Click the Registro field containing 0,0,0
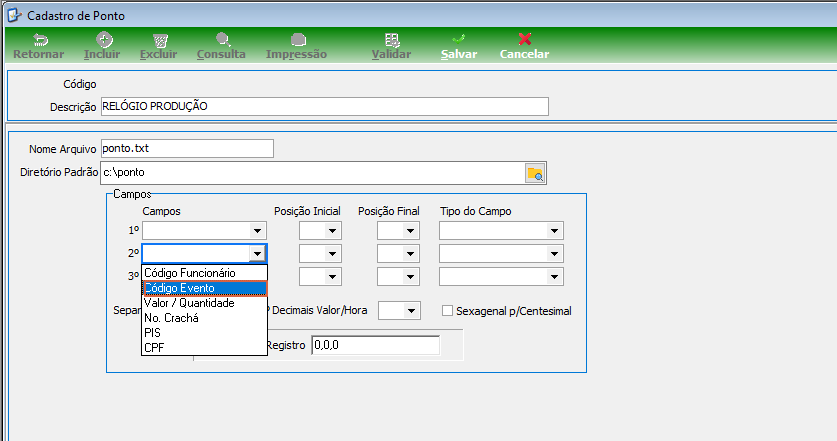Image resolution: width=837 pixels, height=441 pixels. click(x=376, y=345)
